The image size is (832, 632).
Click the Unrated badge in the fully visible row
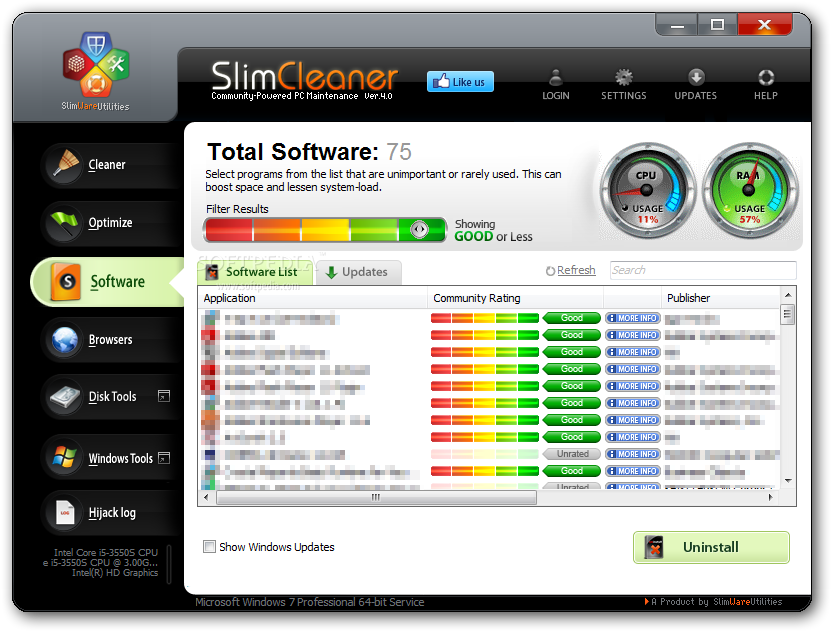[572, 454]
